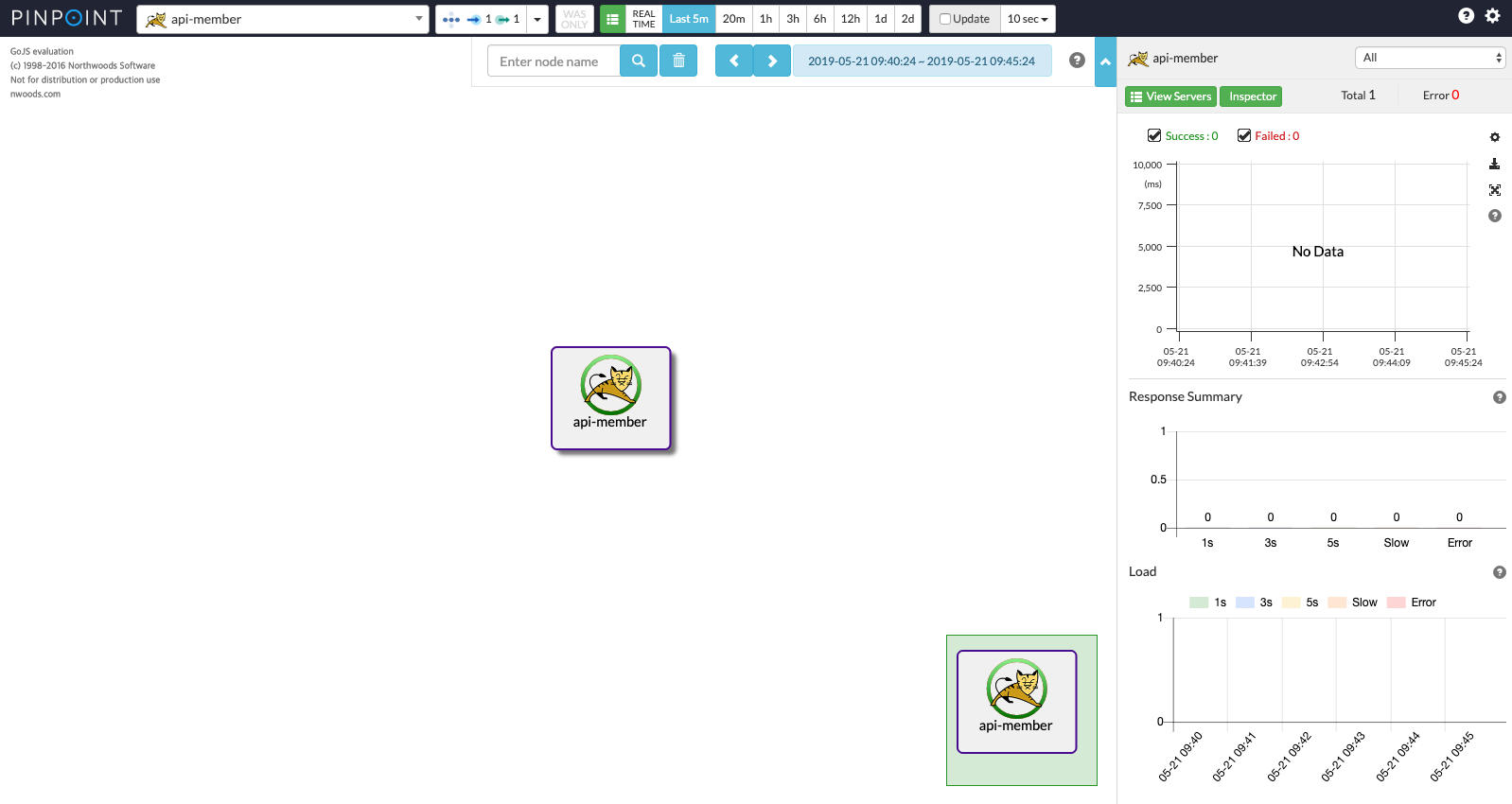
Task: Uncheck the Failed checkbox
Action: click(1244, 135)
